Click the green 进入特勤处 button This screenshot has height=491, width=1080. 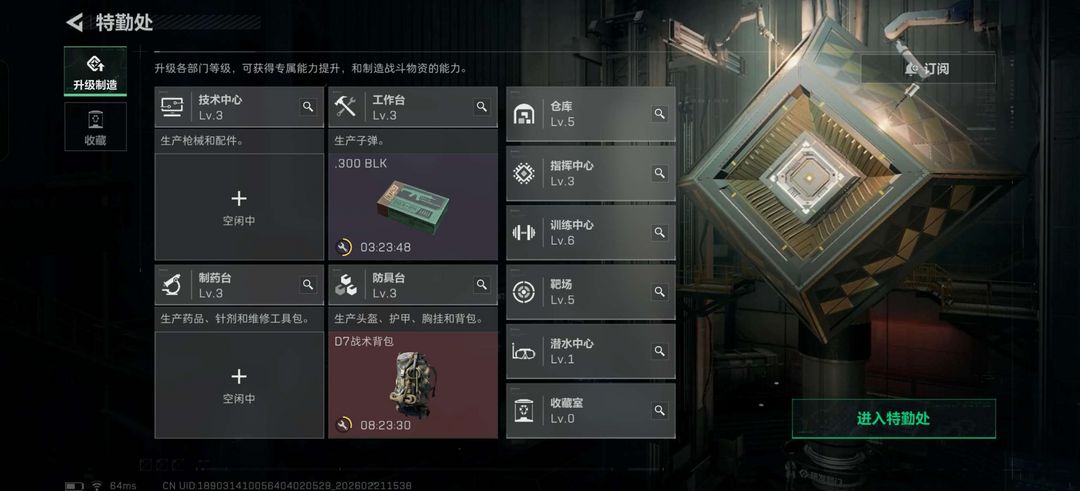(893, 419)
